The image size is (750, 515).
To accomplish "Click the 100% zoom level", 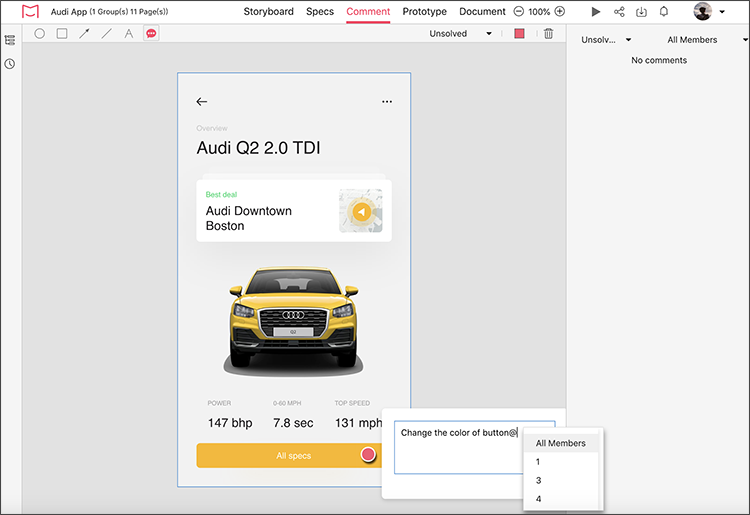I will (x=539, y=12).
